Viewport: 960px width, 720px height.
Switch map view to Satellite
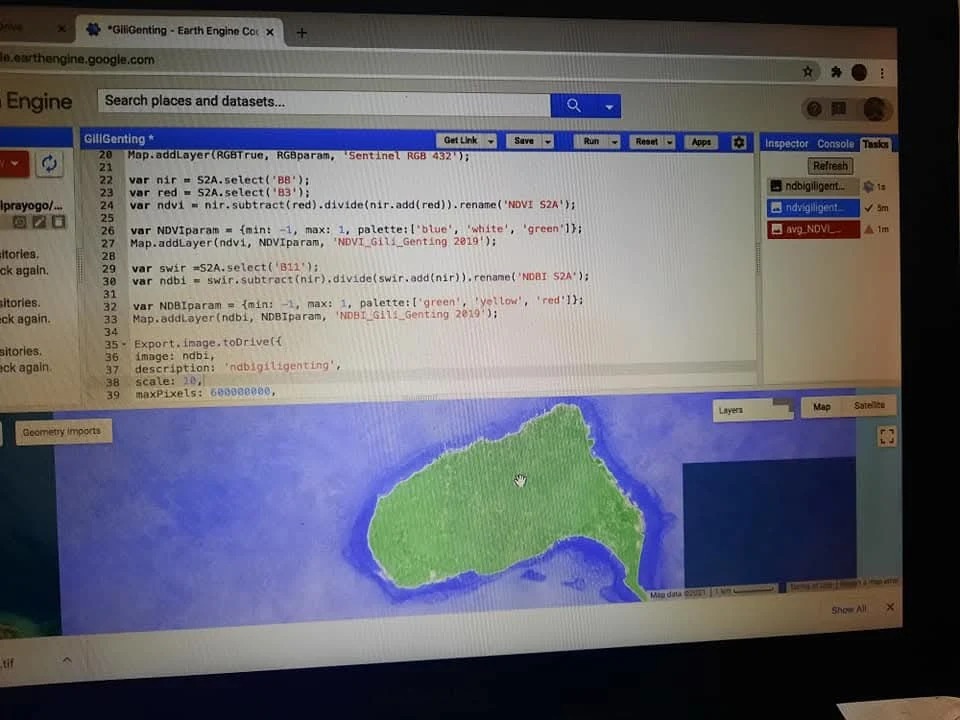(x=869, y=405)
